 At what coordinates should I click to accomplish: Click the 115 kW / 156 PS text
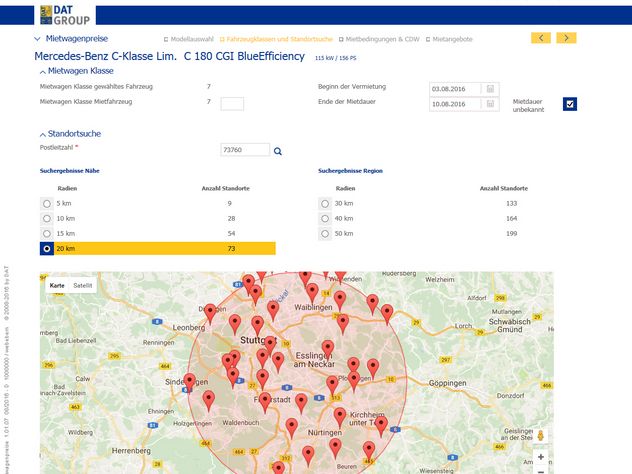pos(335,58)
